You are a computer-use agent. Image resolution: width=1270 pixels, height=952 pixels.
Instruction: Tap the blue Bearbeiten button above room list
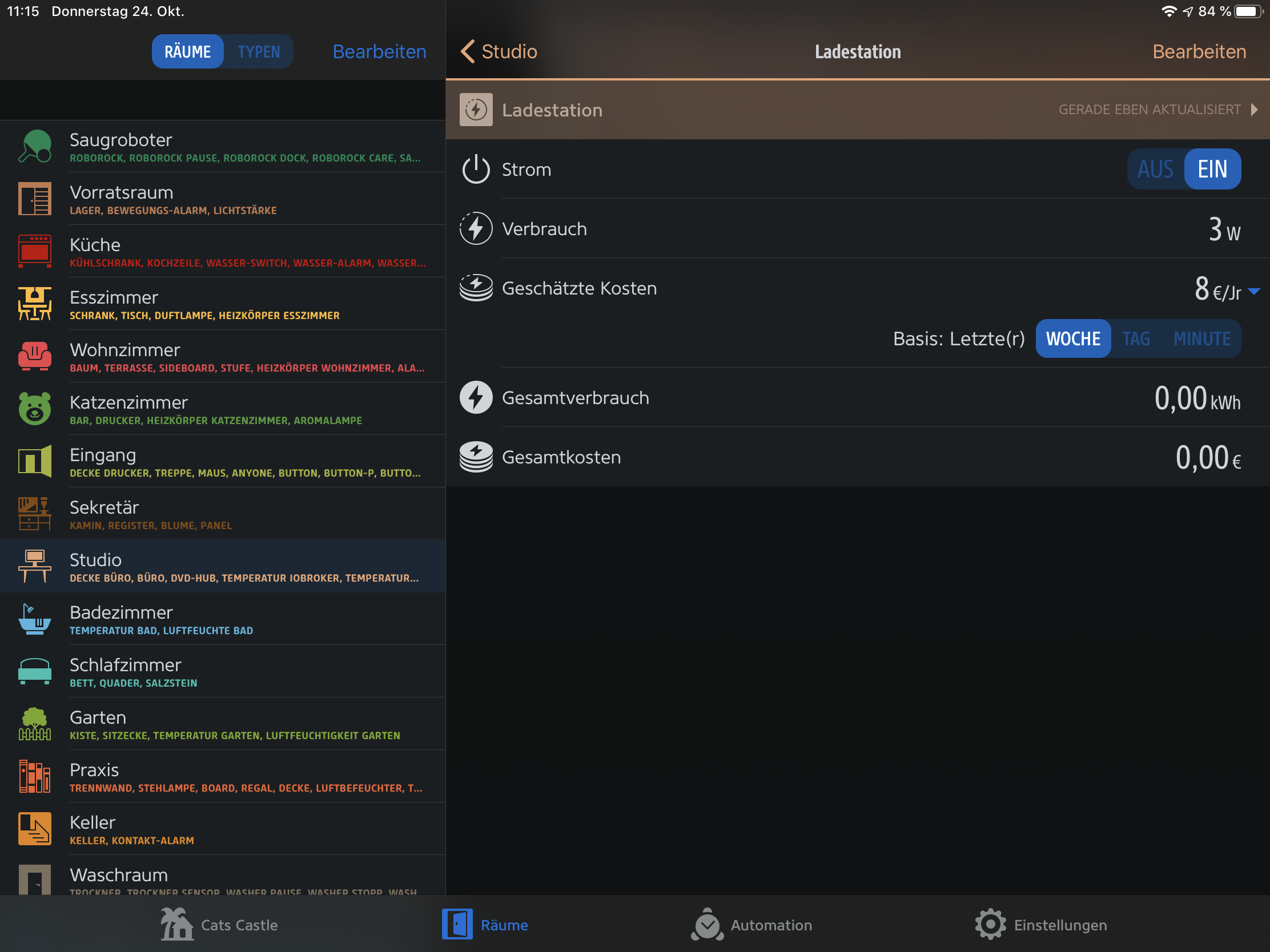tap(379, 51)
